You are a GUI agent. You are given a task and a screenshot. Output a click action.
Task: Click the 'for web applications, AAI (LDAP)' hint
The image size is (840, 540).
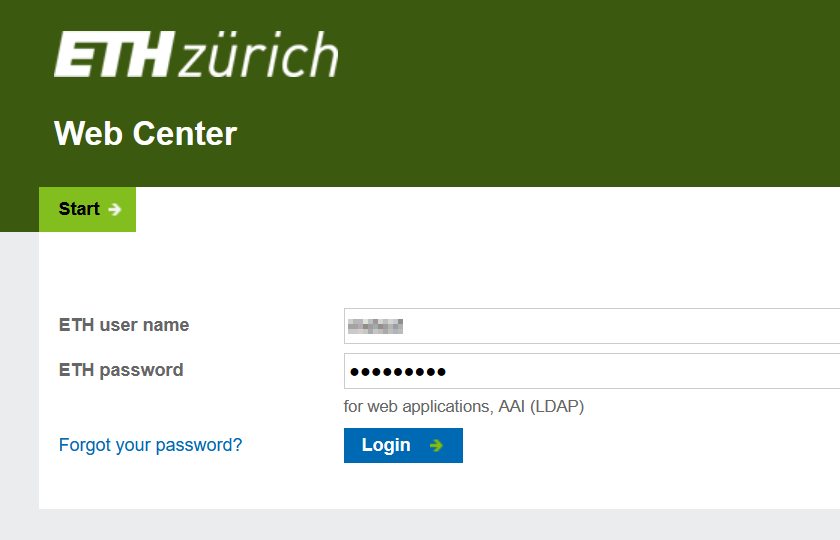point(464,407)
